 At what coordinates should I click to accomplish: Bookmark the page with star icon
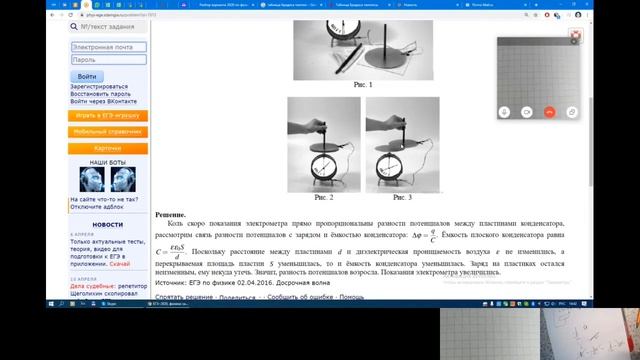(x=536, y=15)
